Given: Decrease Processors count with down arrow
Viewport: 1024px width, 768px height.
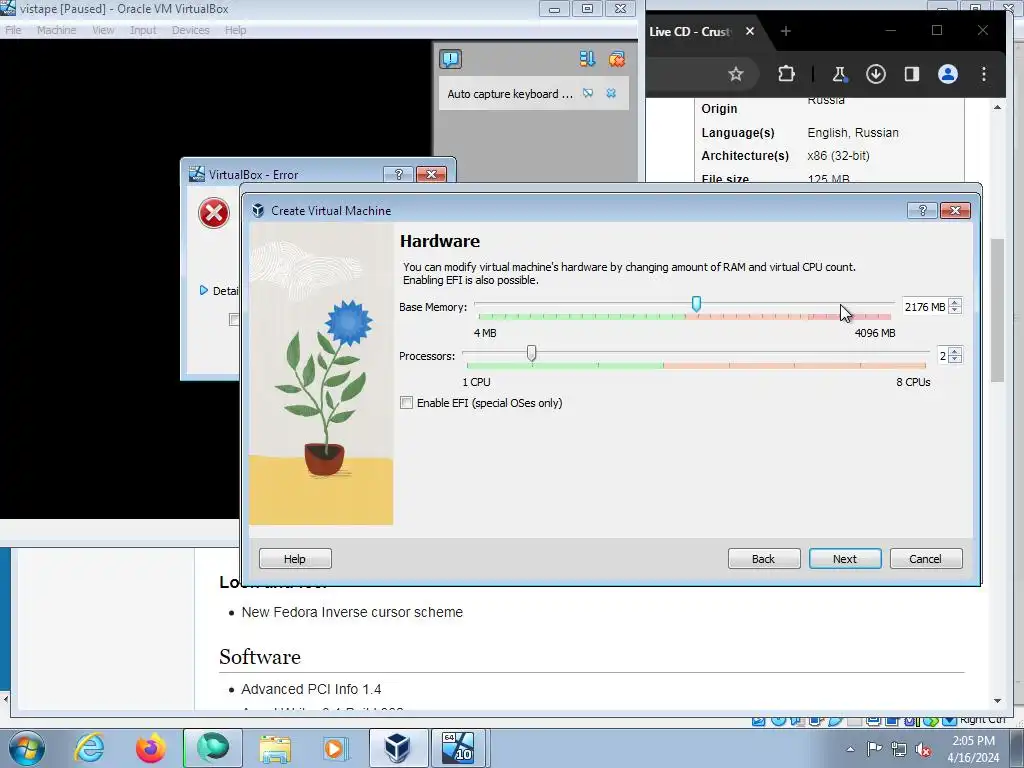Looking at the screenshot, I should [955, 359].
